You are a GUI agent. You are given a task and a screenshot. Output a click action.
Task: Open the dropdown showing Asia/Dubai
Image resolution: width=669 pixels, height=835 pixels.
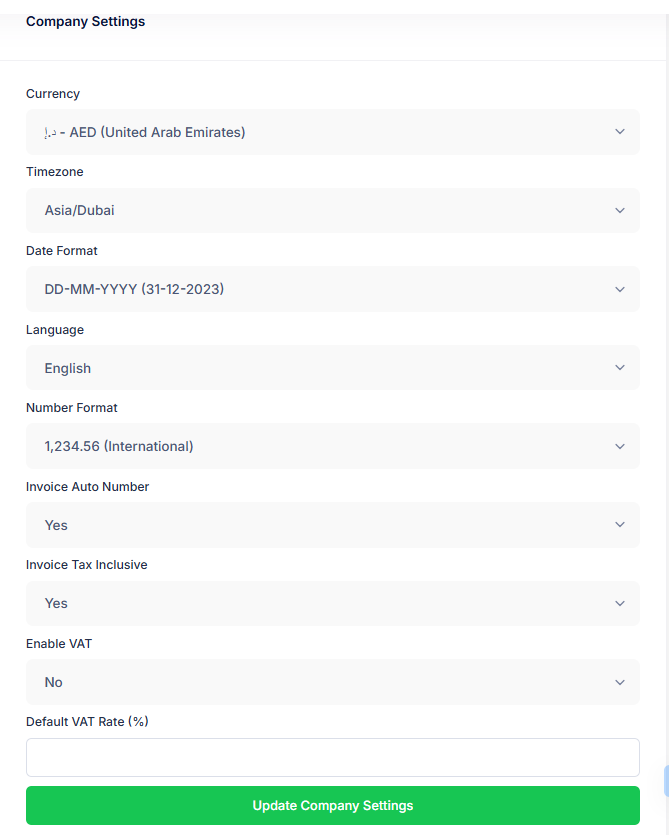pyautogui.click(x=300, y=211)
